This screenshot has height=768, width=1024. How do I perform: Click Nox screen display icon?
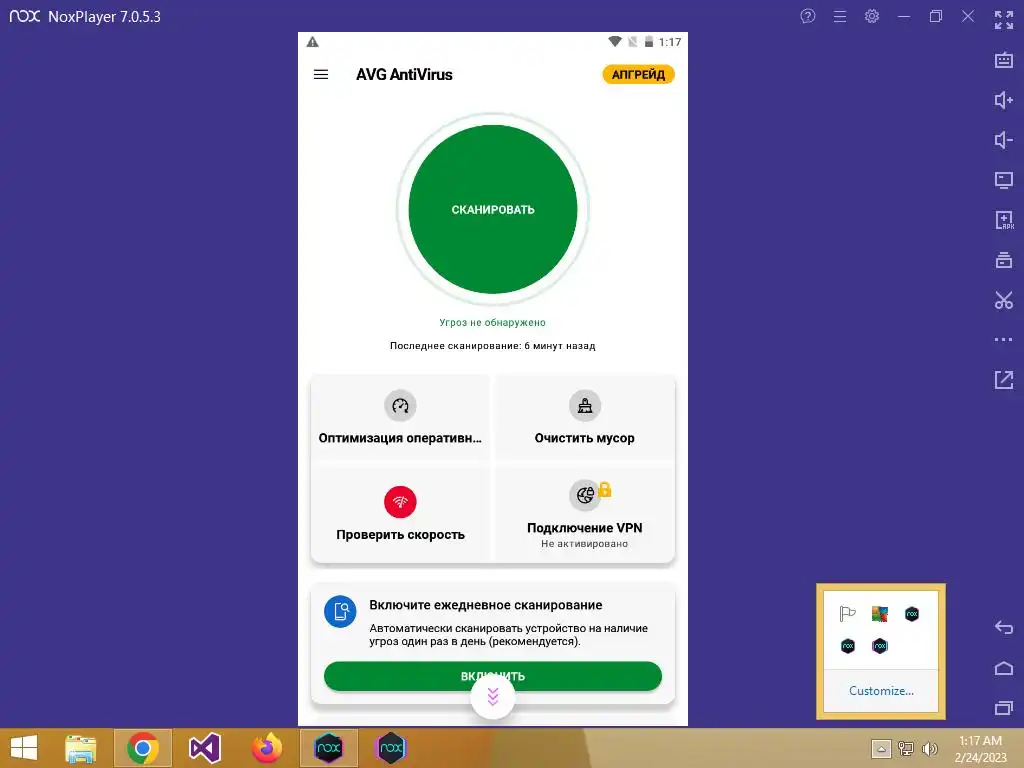[1004, 180]
